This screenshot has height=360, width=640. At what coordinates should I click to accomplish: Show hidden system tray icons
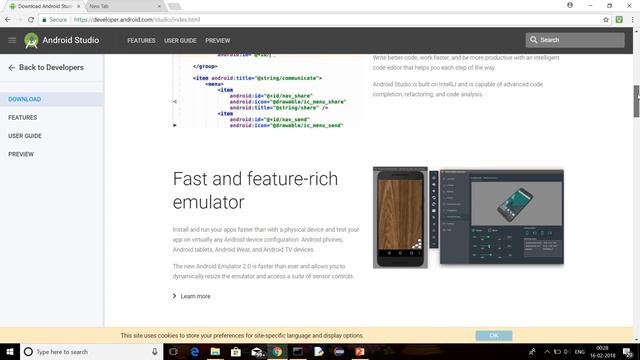pos(547,351)
